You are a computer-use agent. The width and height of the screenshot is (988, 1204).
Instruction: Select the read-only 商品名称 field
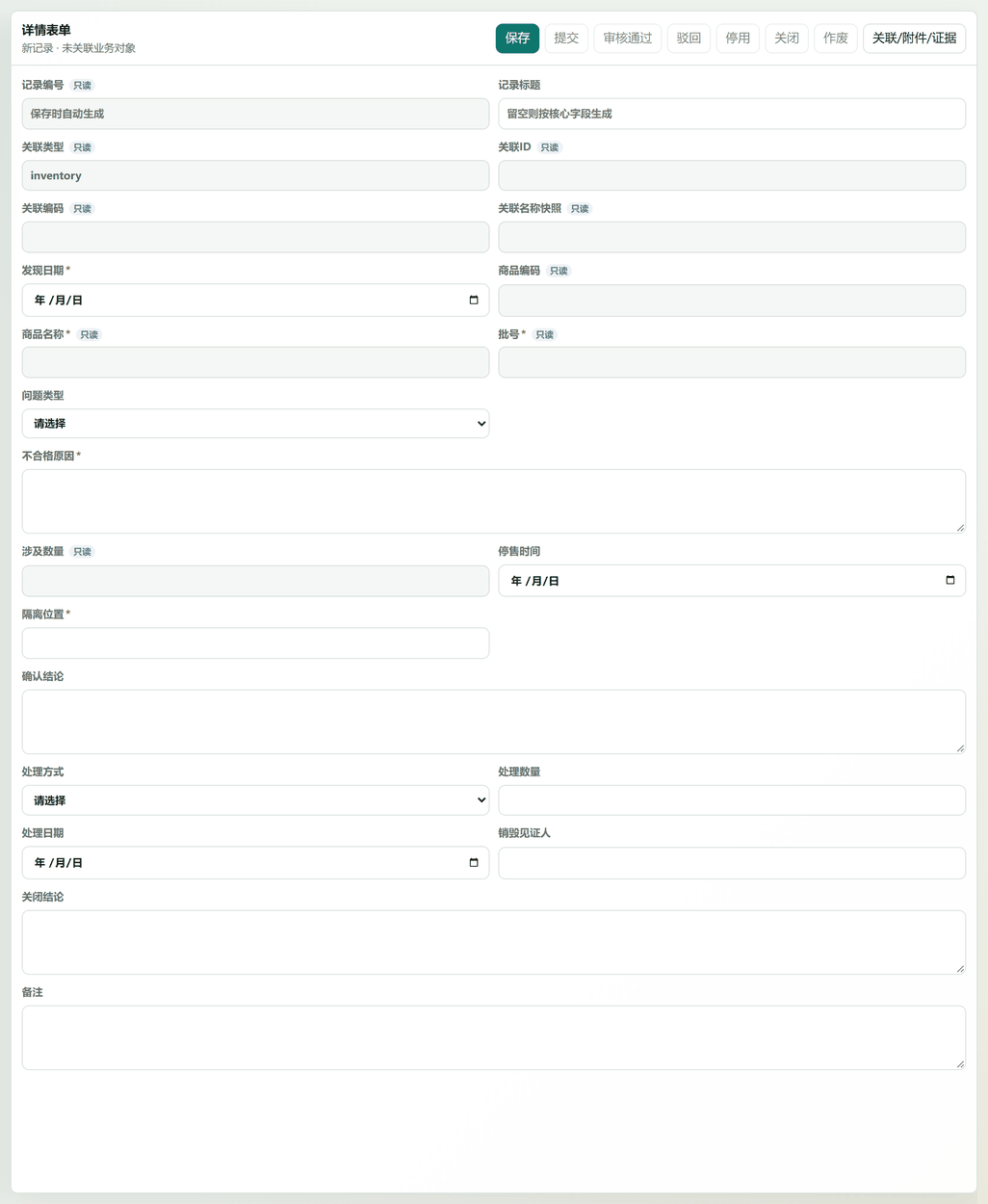[x=255, y=362]
